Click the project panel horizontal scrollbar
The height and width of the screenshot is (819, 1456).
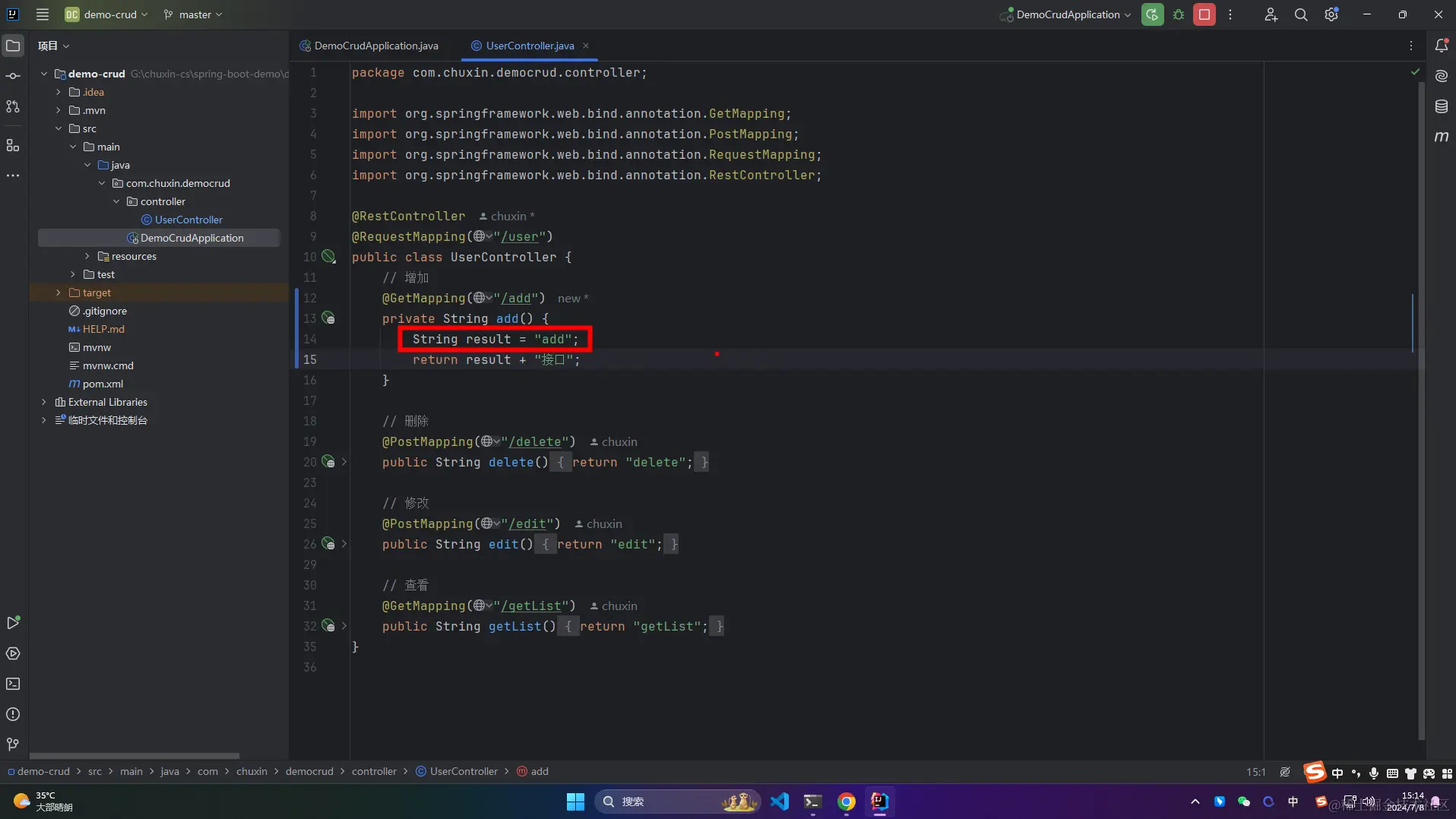pos(135,756)
